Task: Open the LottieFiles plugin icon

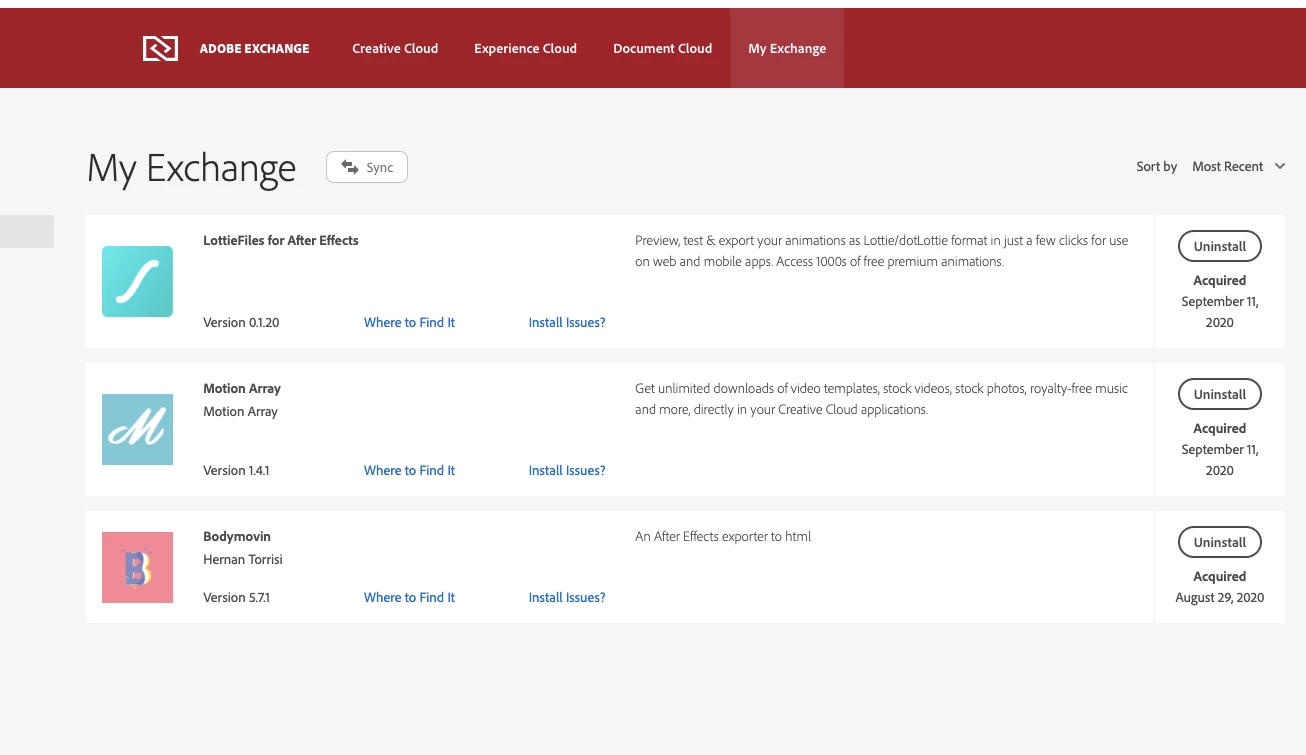Action: 138,282
